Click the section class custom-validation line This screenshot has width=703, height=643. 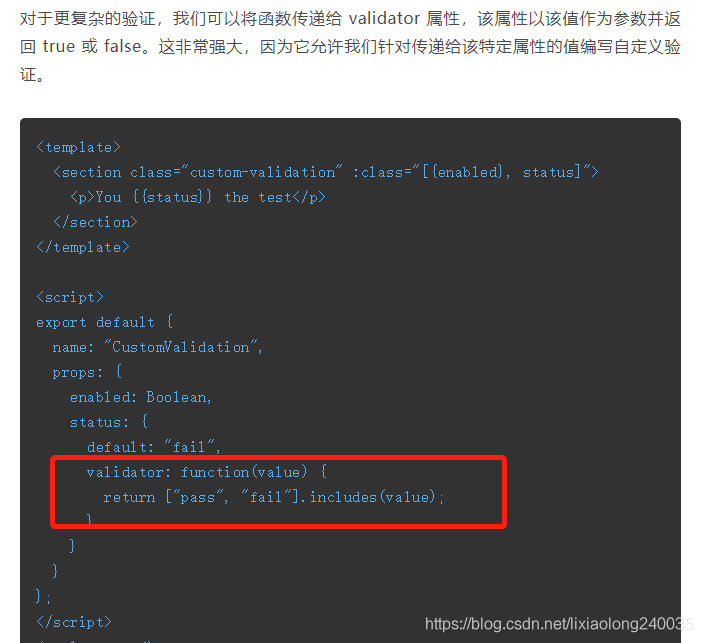coord(325,172)
